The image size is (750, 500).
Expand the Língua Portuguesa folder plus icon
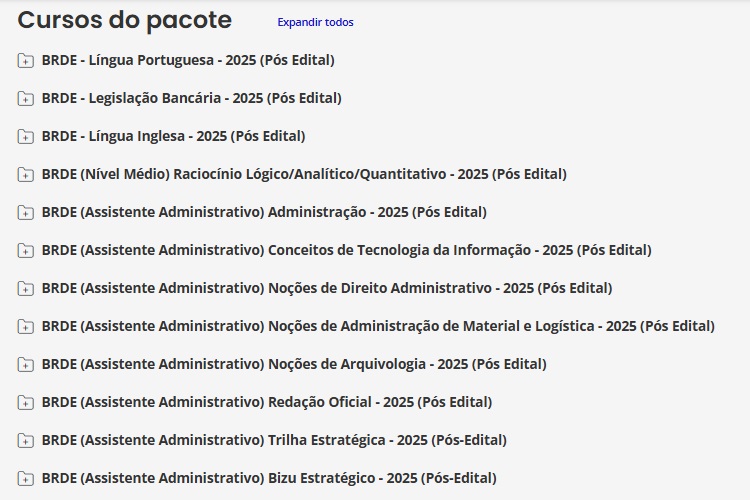click(25, 60)
